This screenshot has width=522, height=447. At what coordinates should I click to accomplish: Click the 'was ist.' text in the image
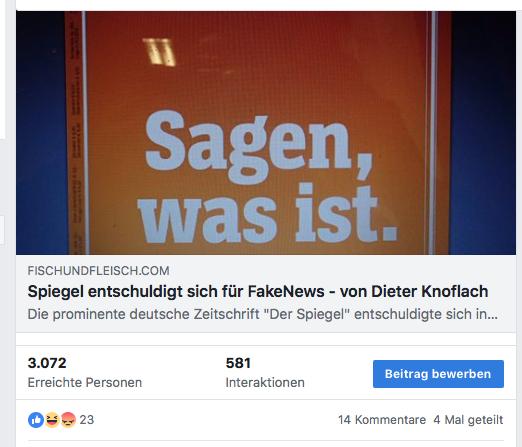(267, 213)
